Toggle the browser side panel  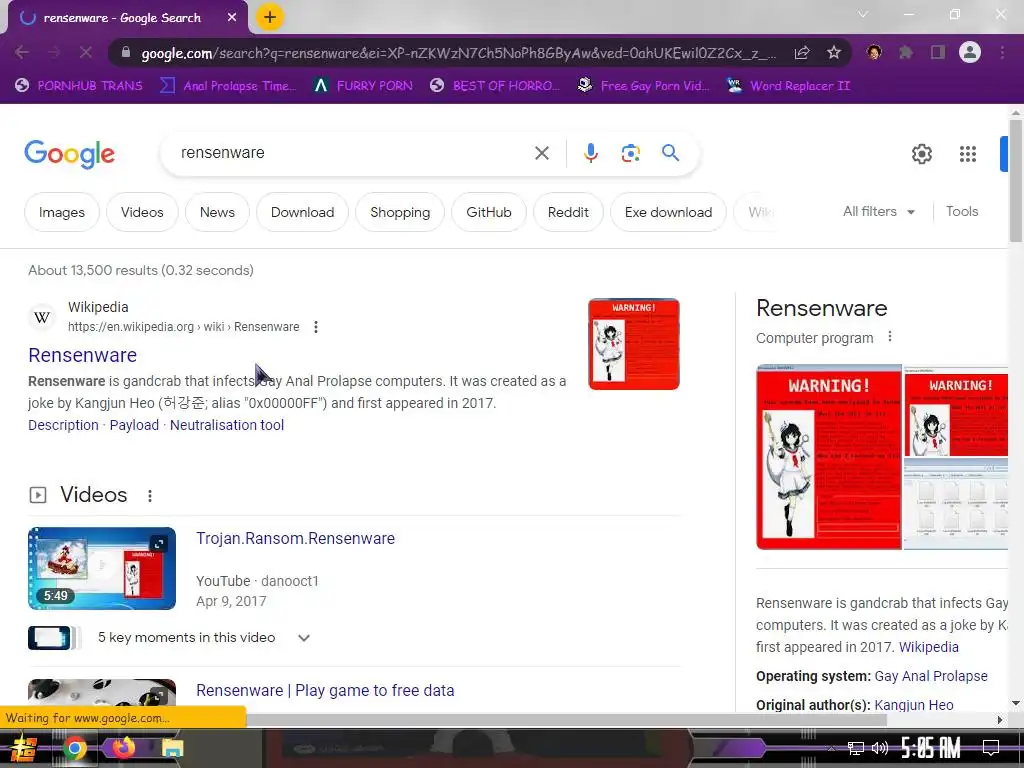click(x=938, y=52)
